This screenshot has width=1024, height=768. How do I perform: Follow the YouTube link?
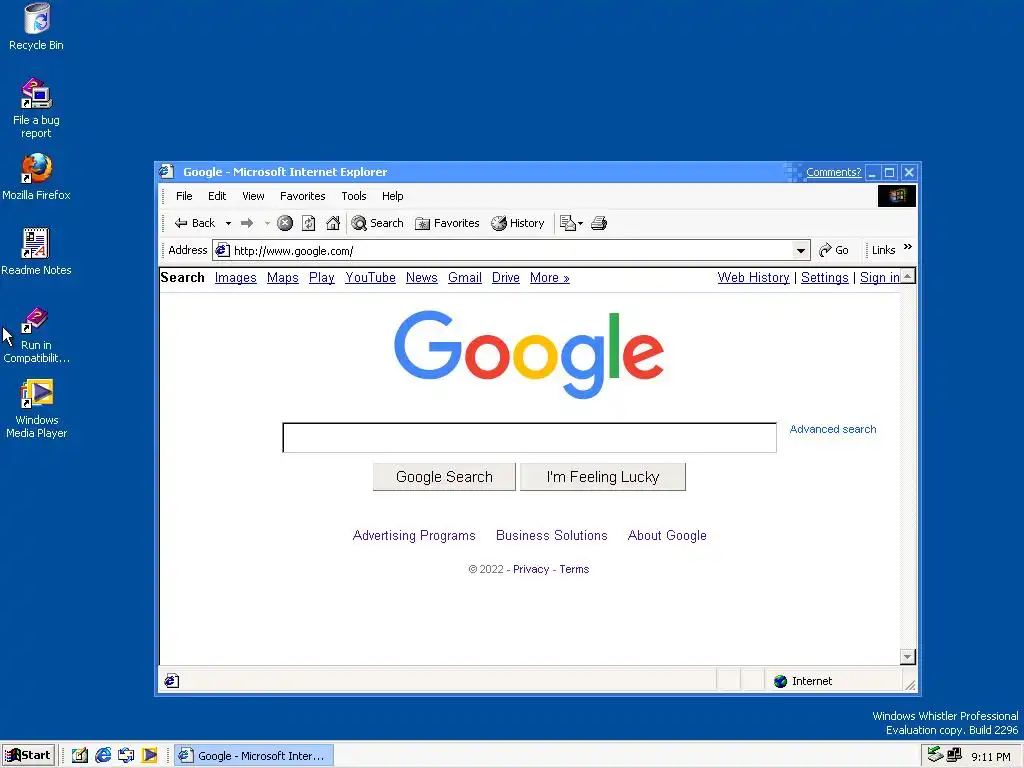(370, 278)
